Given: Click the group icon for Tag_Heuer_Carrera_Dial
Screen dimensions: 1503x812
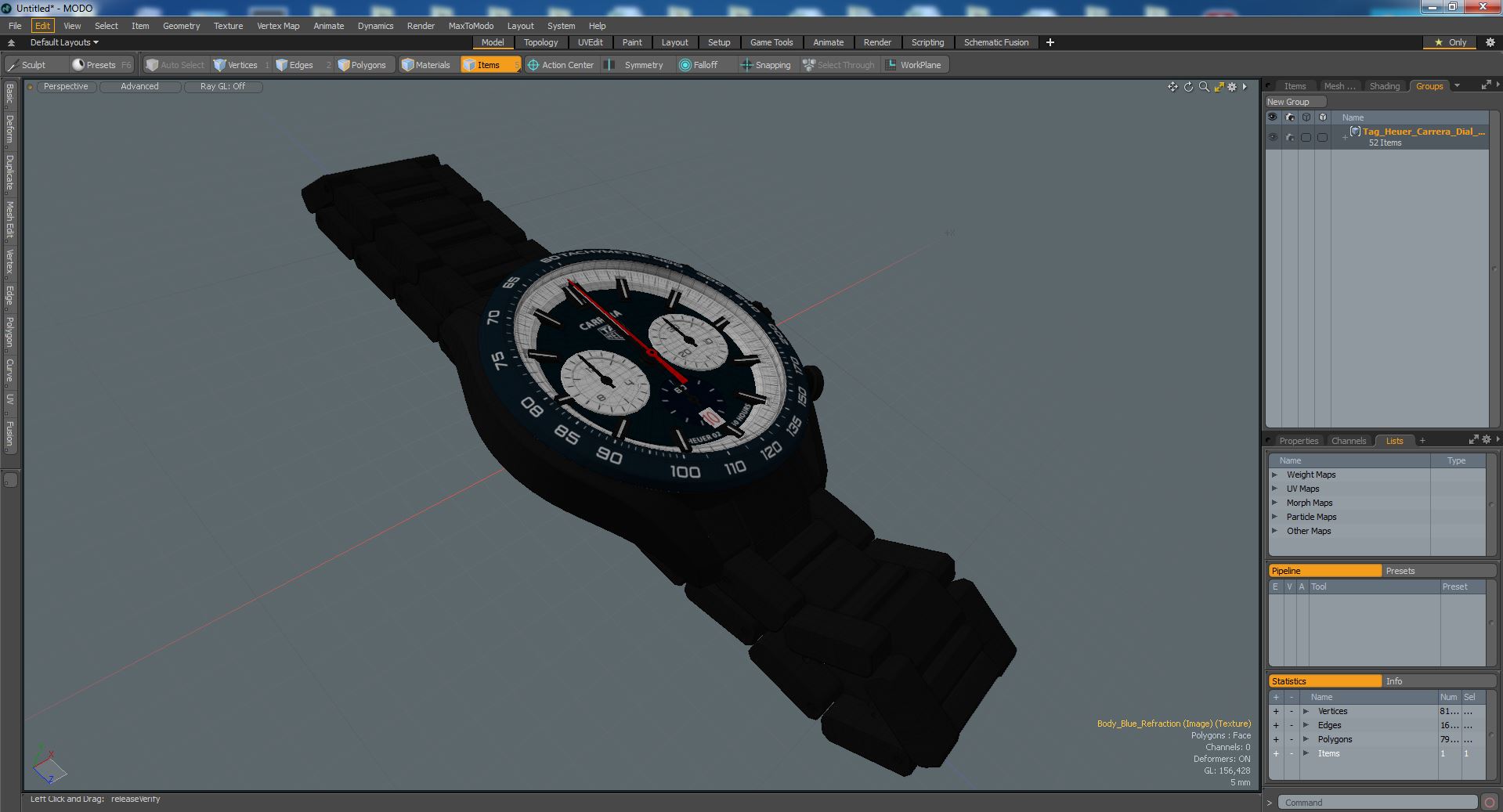Looking at the screenshot, I should click(x=1355, y=132).
